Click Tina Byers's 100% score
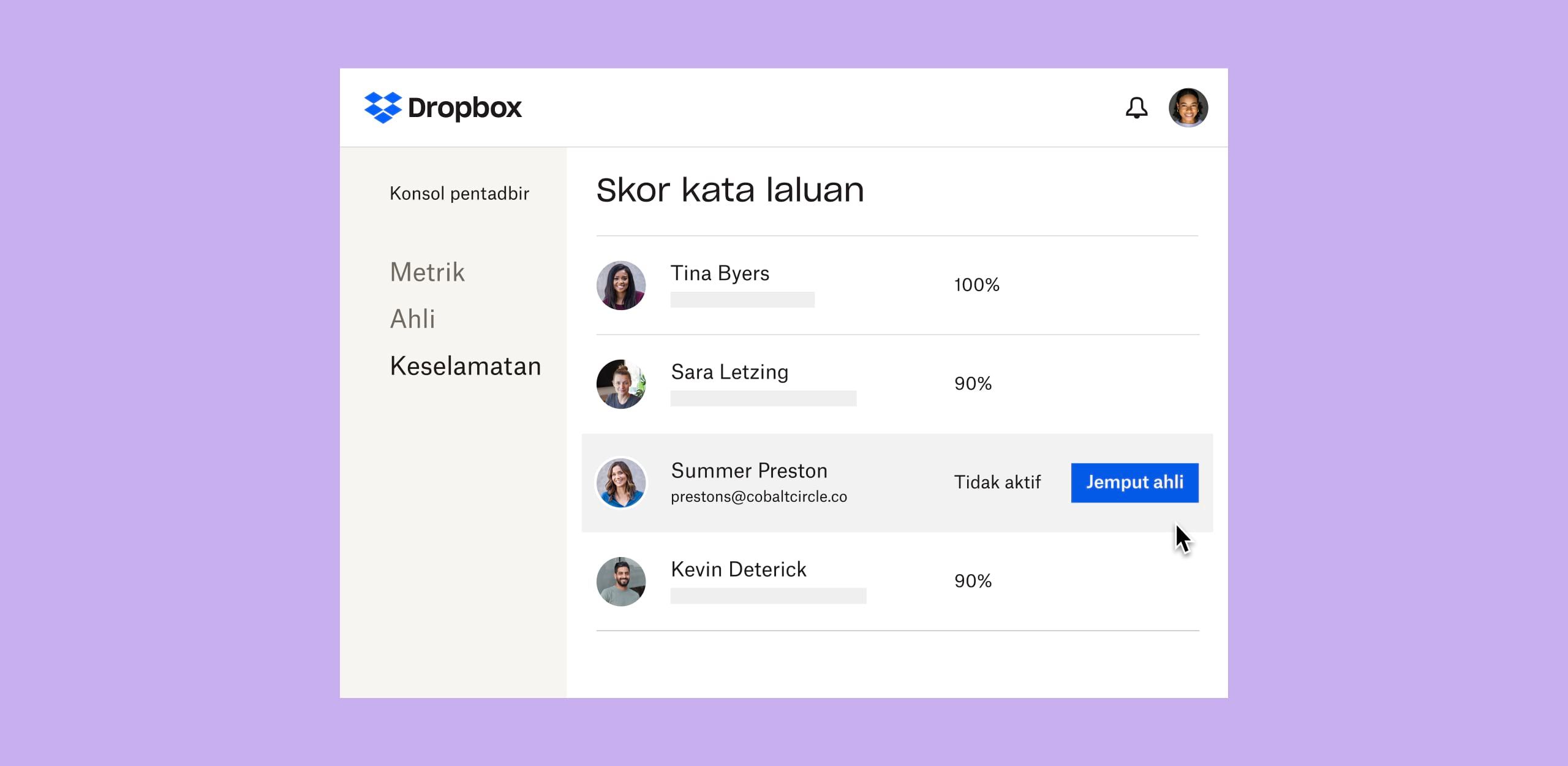The height and width of the screenshot is (766, 1568). click(976, 284)
